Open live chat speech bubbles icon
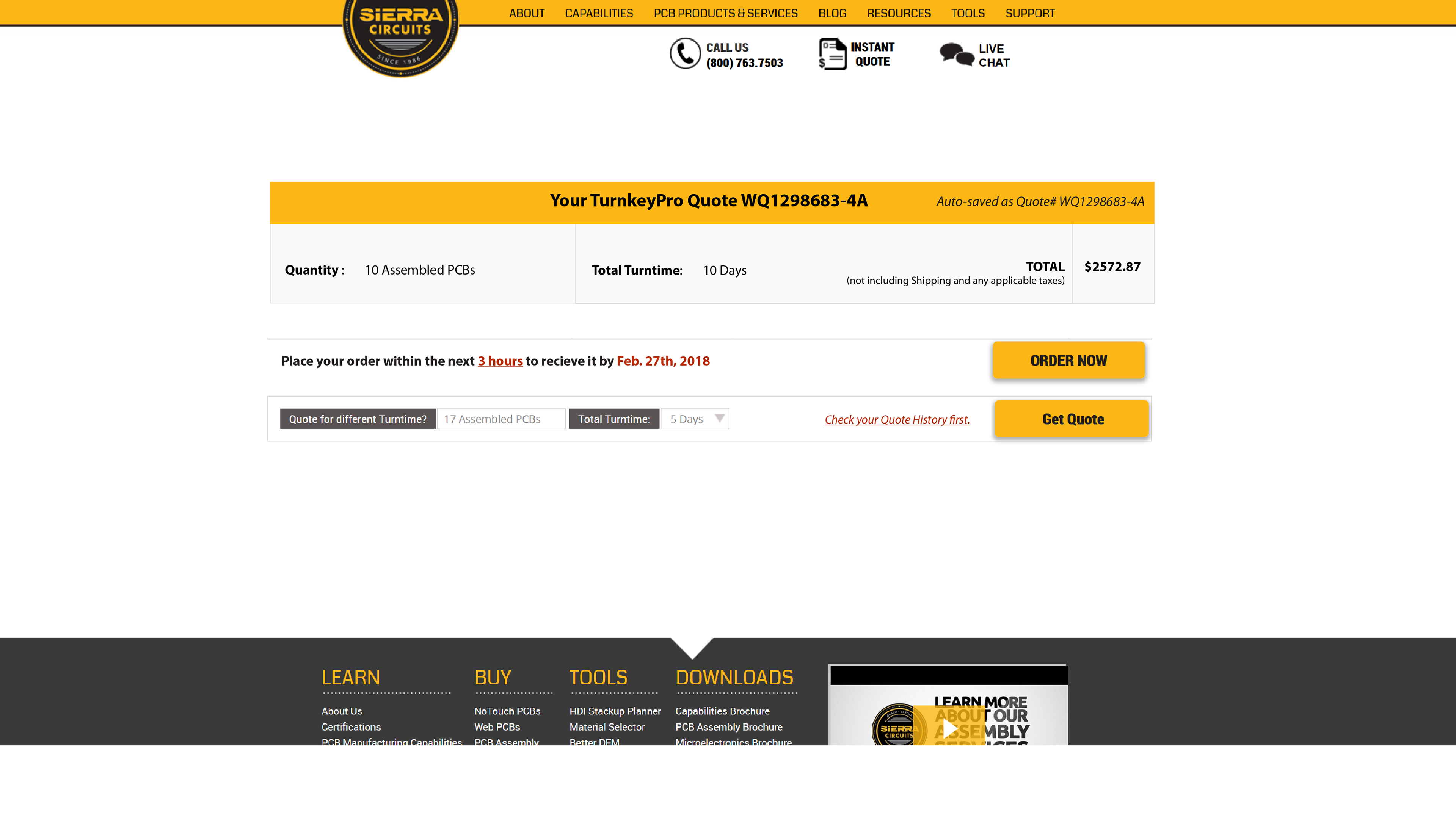 tap(956, 55)
